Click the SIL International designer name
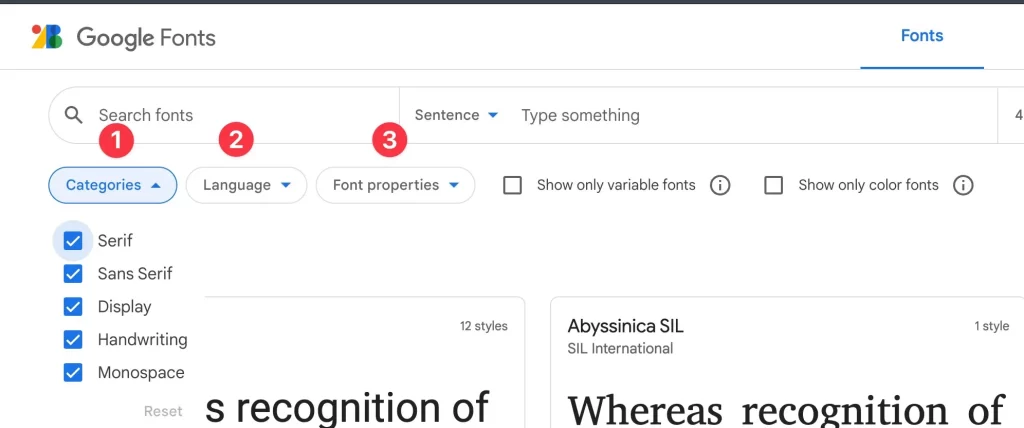The width and height of the screenshot is (1024, 428). 620,348
